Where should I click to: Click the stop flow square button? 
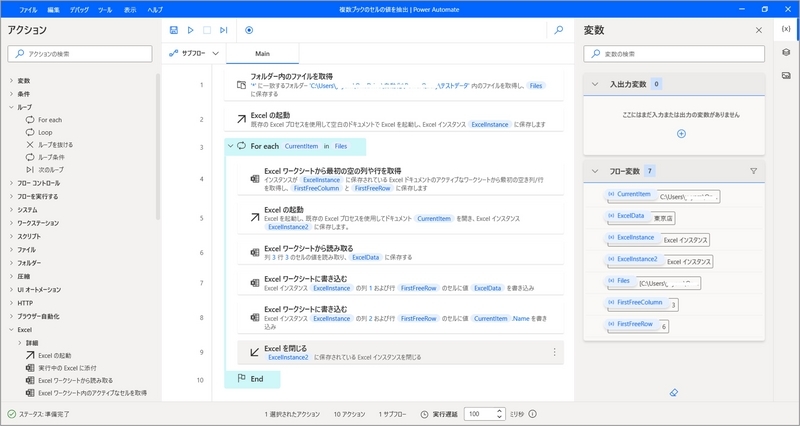point(207,30)
